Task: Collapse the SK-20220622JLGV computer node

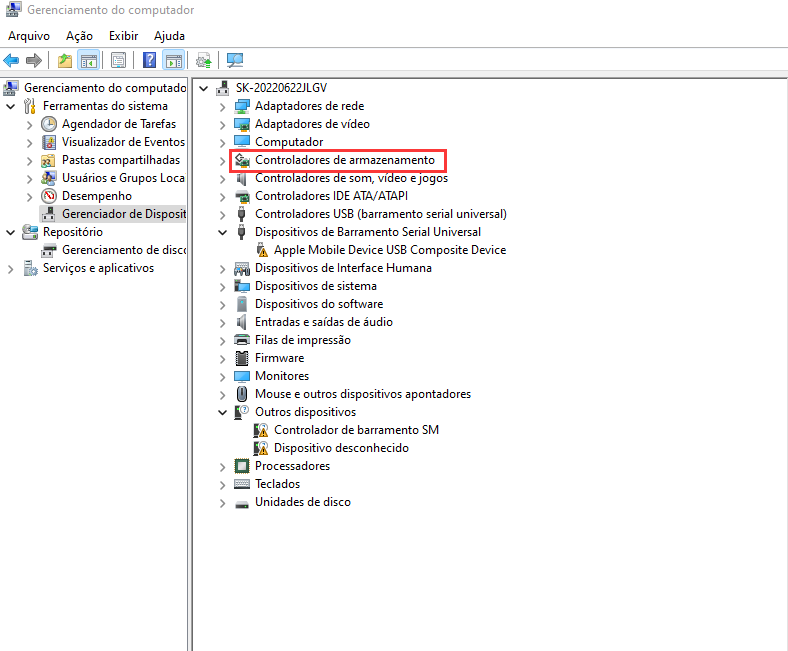Action: tap(204, 89)
